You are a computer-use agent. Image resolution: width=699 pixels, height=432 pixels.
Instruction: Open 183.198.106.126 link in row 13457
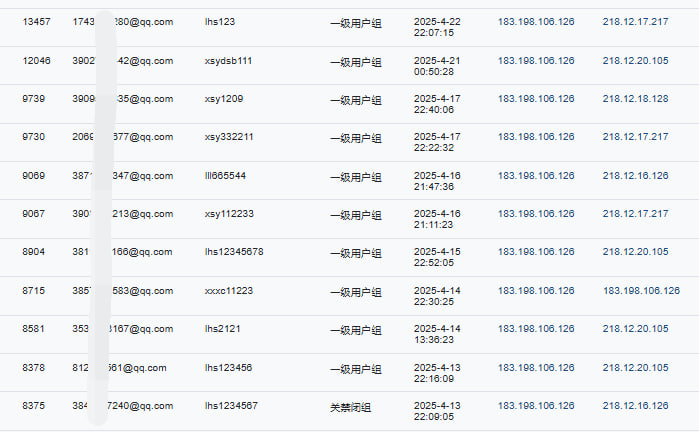(x=536, y=21)
